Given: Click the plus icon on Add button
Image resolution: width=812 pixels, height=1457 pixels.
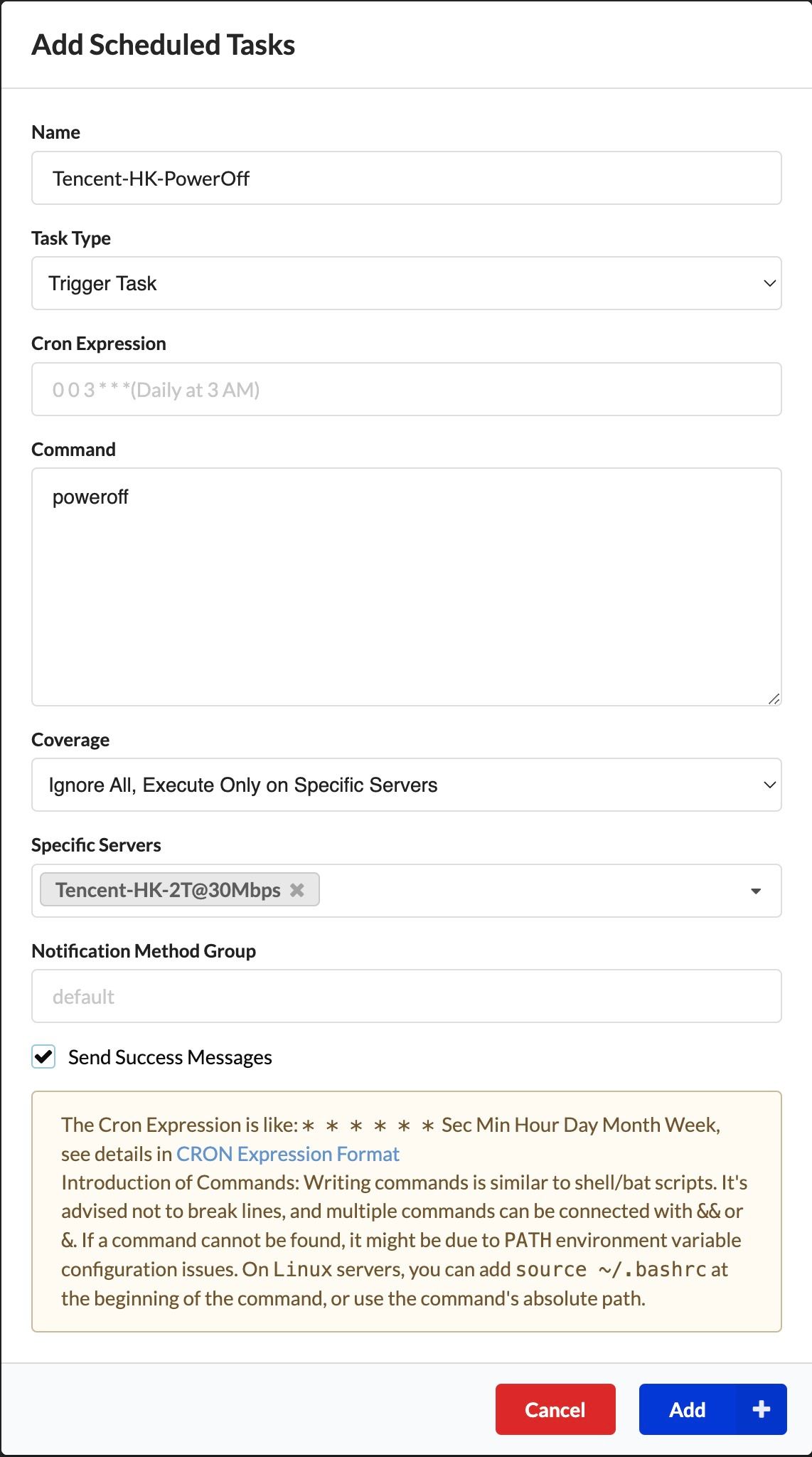Looking at the screenshot, I should pyautogui.click(x=761, y=1409).
